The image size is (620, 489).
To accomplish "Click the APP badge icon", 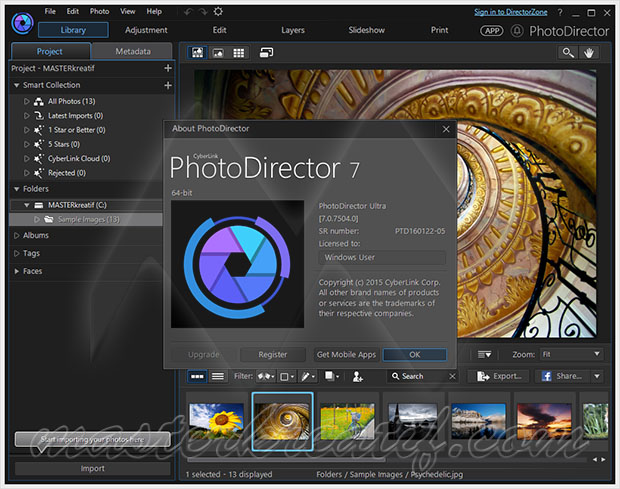I will pyautogui.click(x=491, y=31).
